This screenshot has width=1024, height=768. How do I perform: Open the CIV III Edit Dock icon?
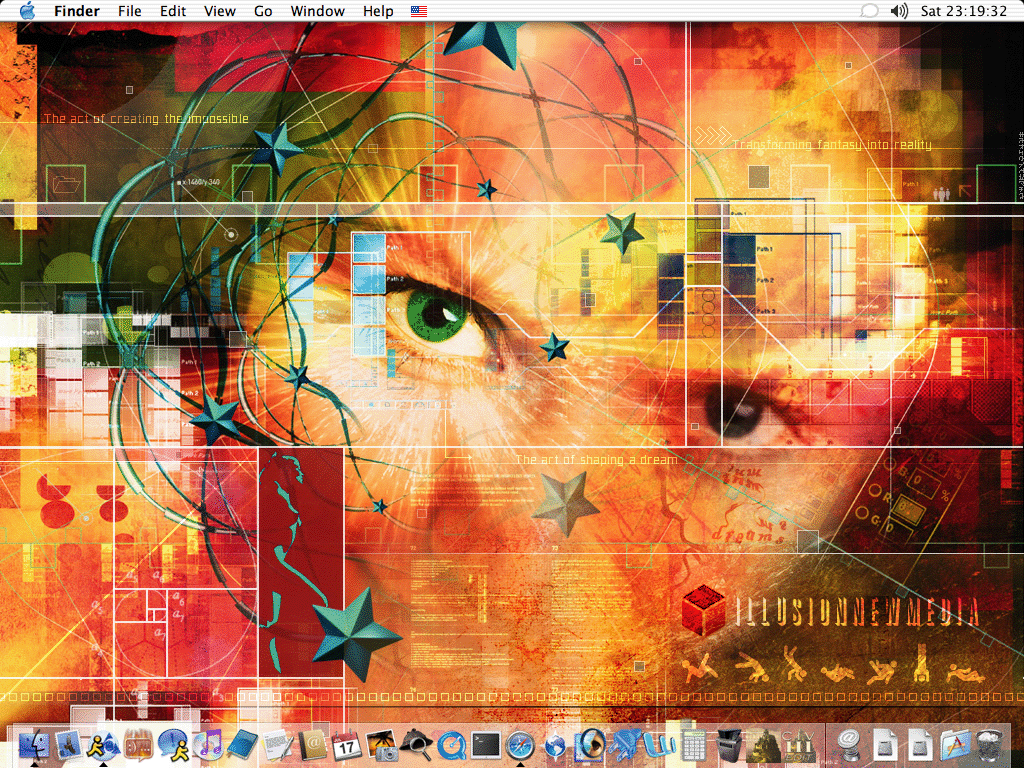798,745
